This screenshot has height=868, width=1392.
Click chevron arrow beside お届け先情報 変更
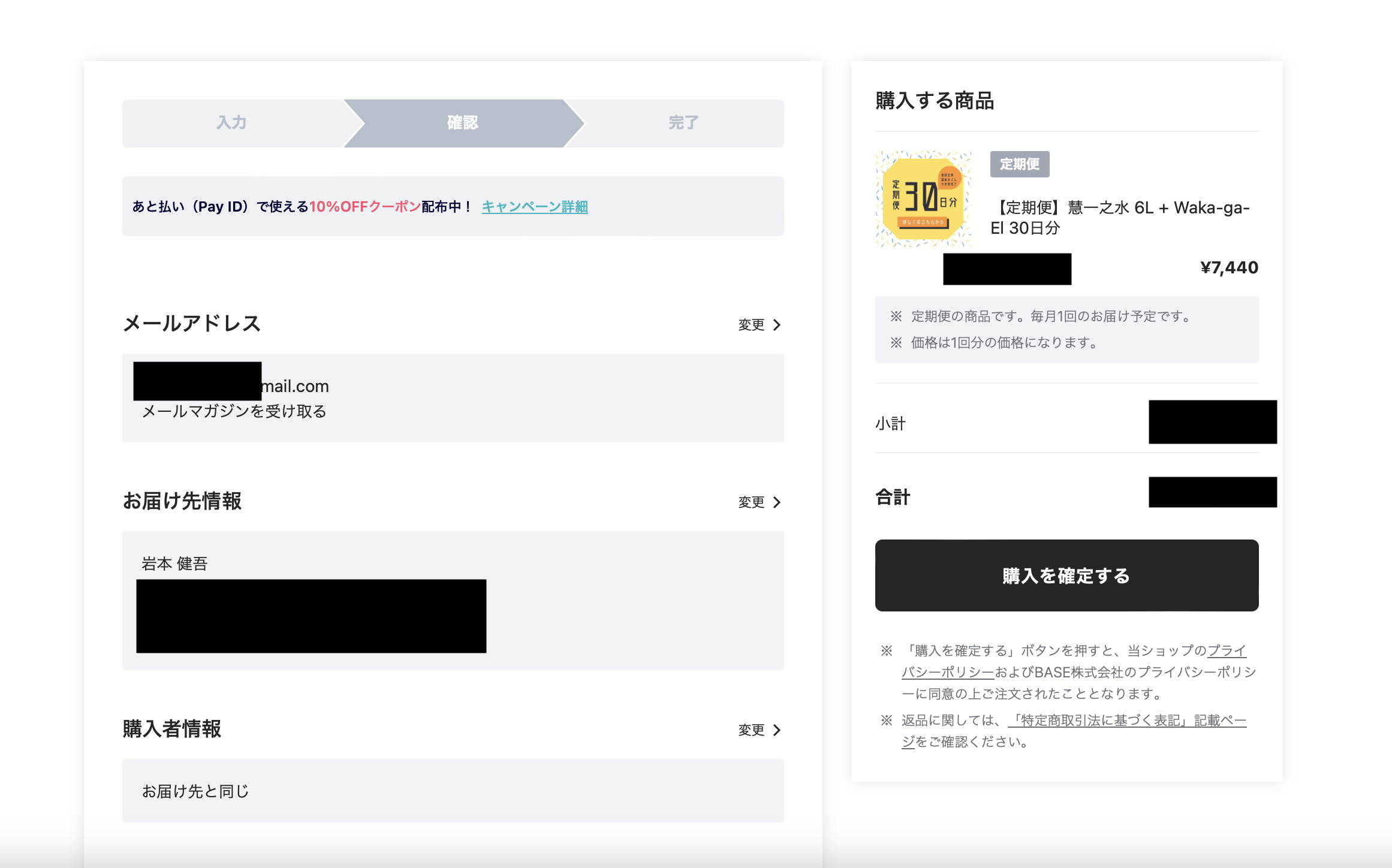tap(777, 502)
